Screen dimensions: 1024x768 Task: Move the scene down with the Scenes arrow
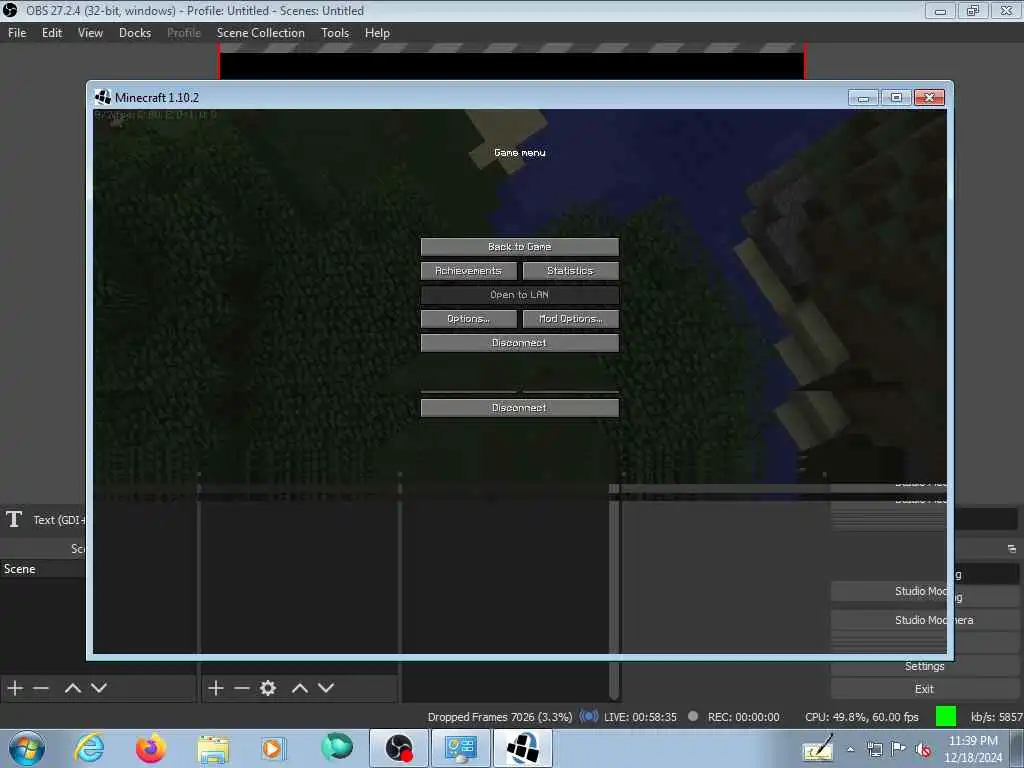point(99,688)
